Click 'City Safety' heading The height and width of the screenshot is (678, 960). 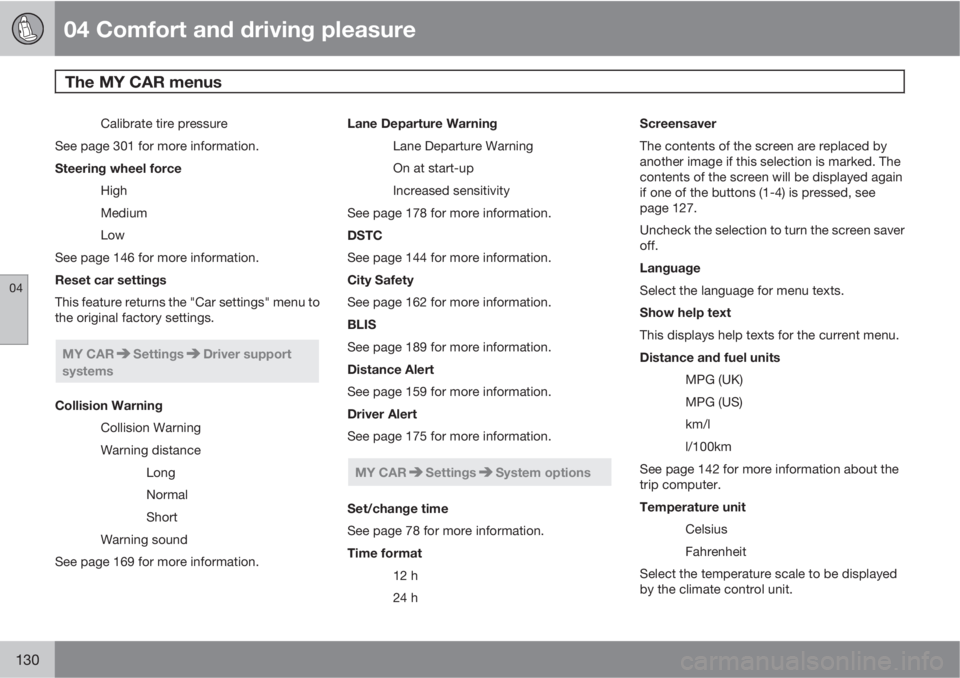tap(381, 280)
